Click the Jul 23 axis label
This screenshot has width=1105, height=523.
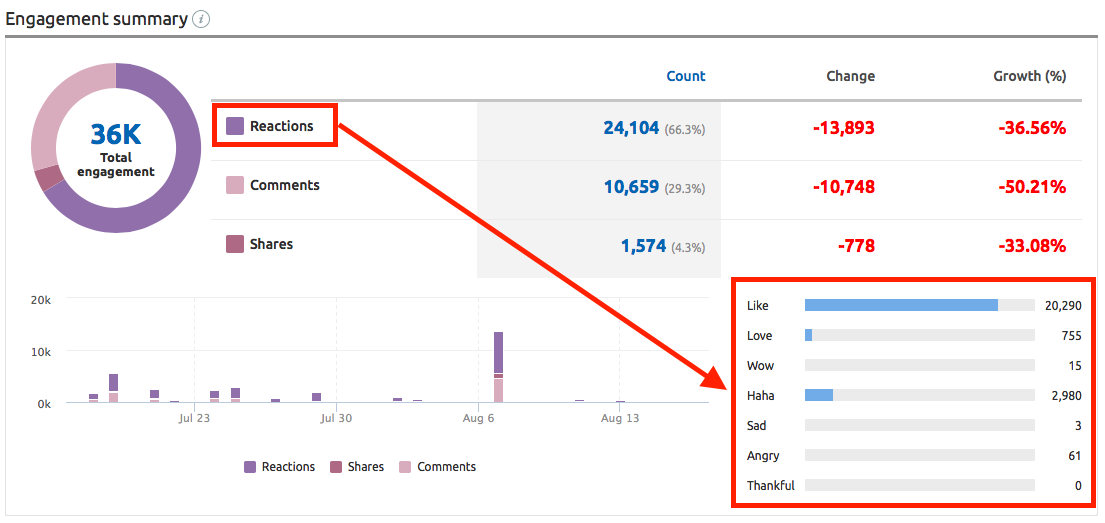195,418
